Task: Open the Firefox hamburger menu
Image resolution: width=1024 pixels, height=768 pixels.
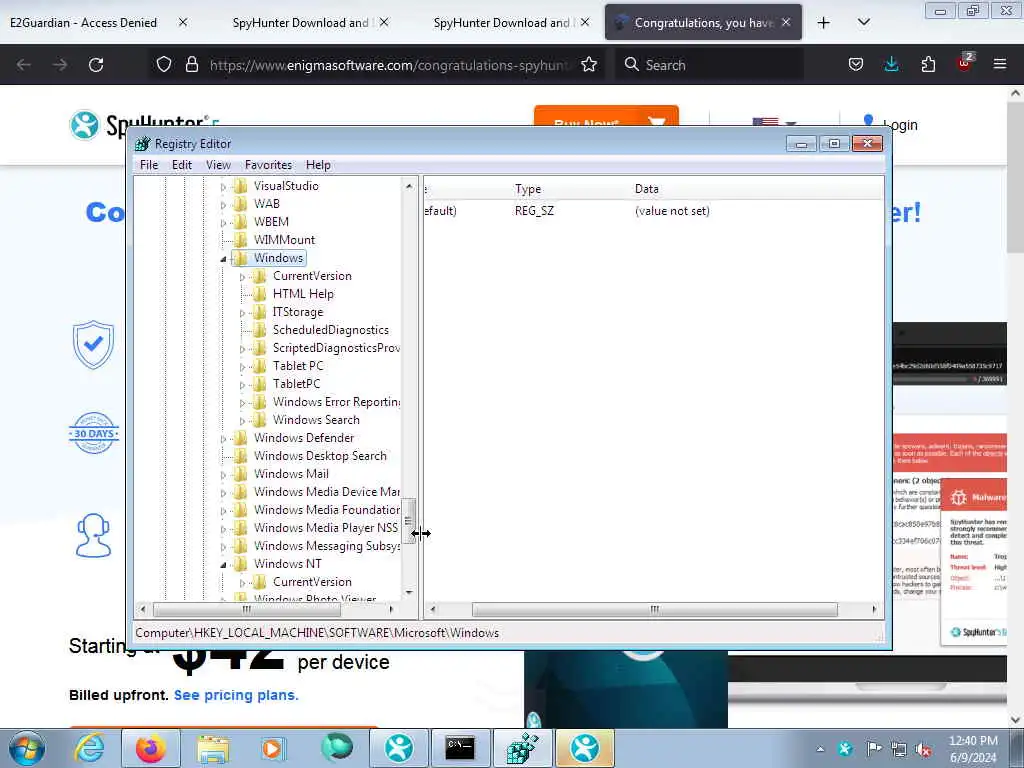Action: tap(999, 65)
